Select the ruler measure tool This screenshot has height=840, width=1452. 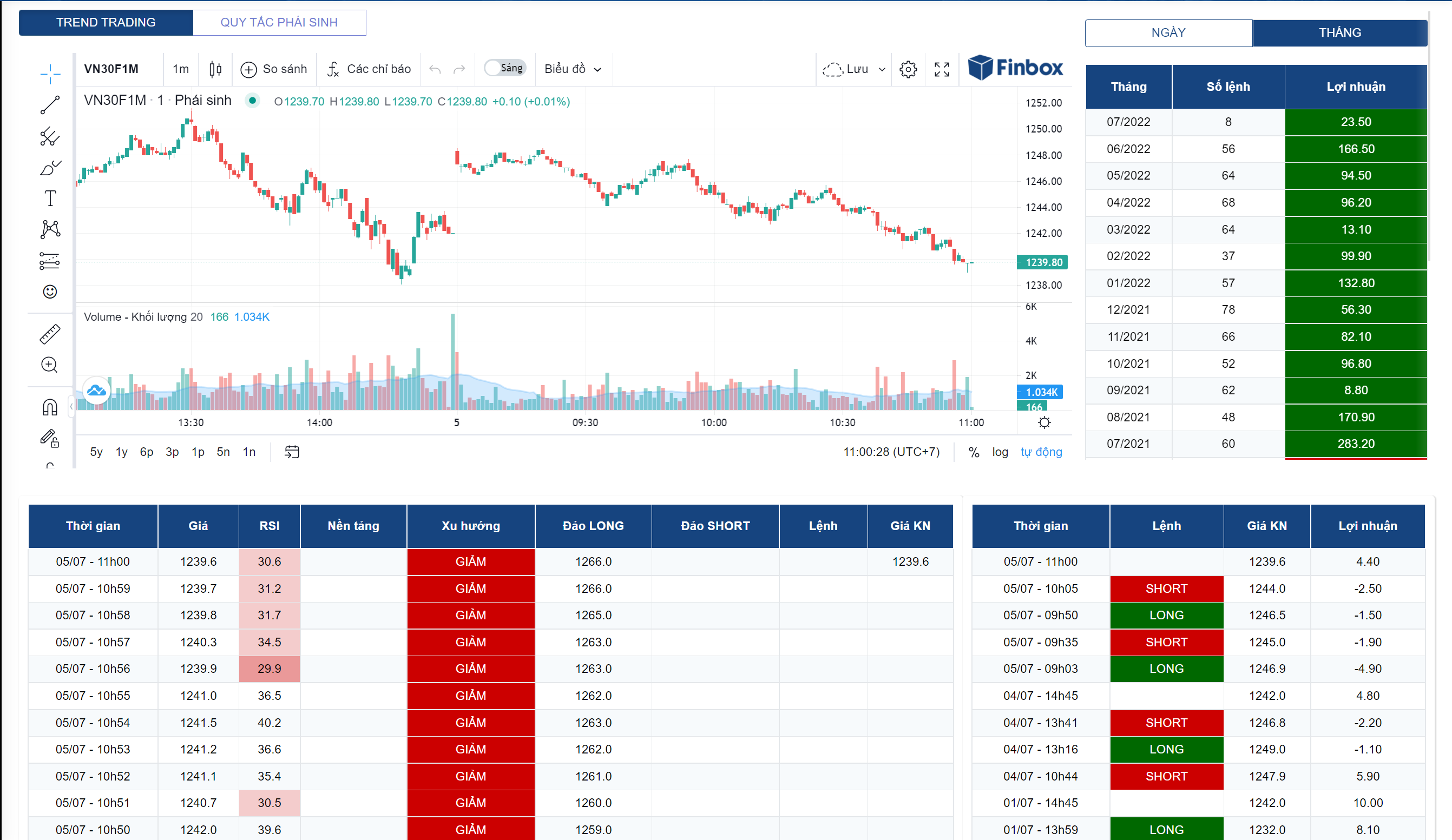pyautogui.click(x=50, y=334)
